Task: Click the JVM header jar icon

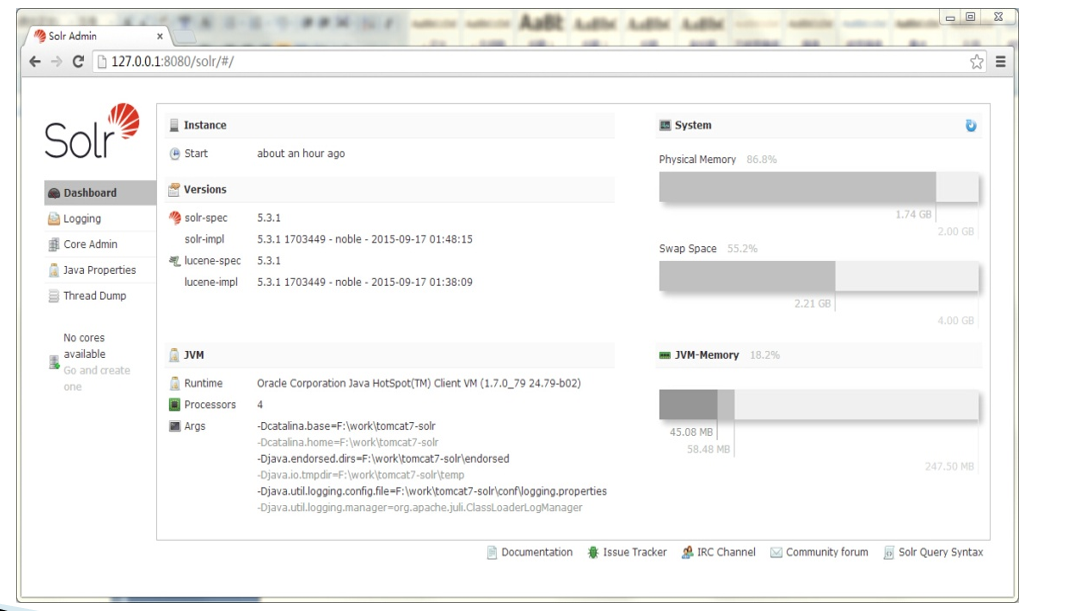Action: pyautogui.click(x=174, y=355)
